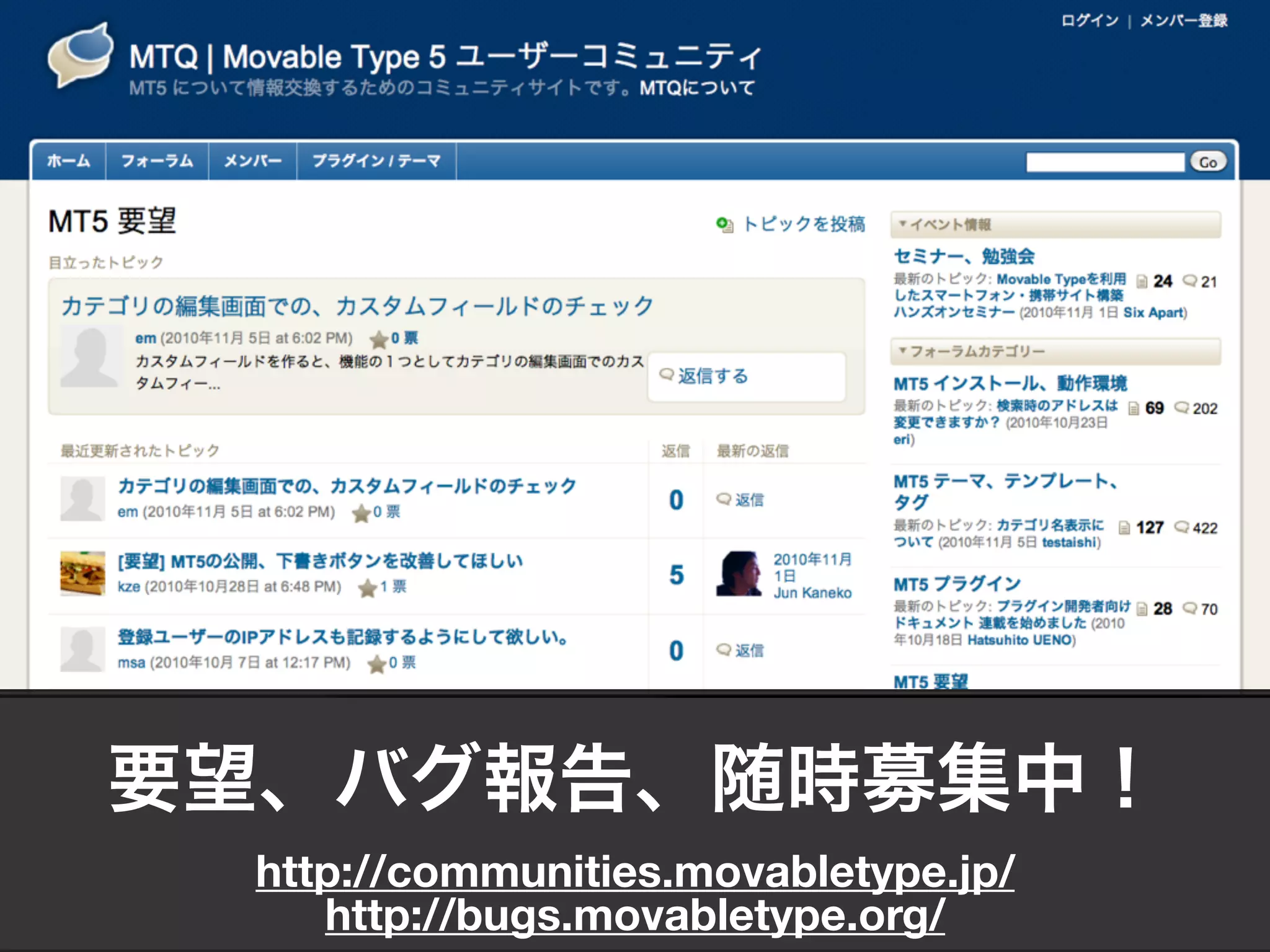Viewport: 1270px width, 952px height.
Task: Open topic プラグイン開発者向けドキュメント 連載を始めました
Action: (x=1012, y=615)
